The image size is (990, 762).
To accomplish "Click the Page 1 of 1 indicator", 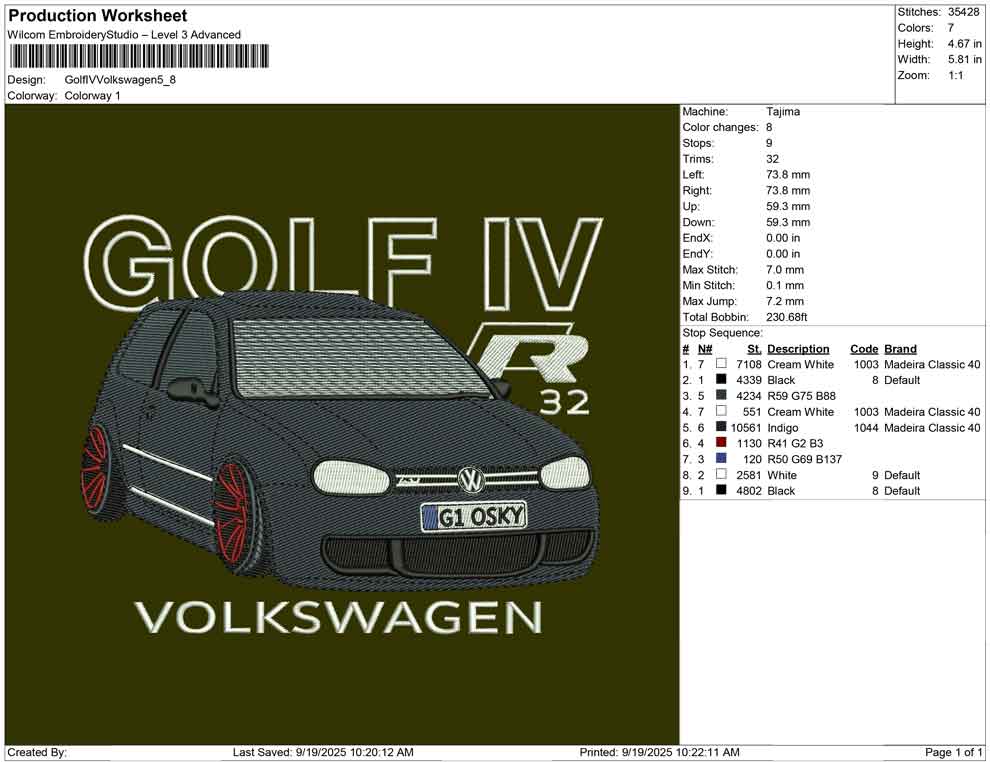I will (953, 752).
